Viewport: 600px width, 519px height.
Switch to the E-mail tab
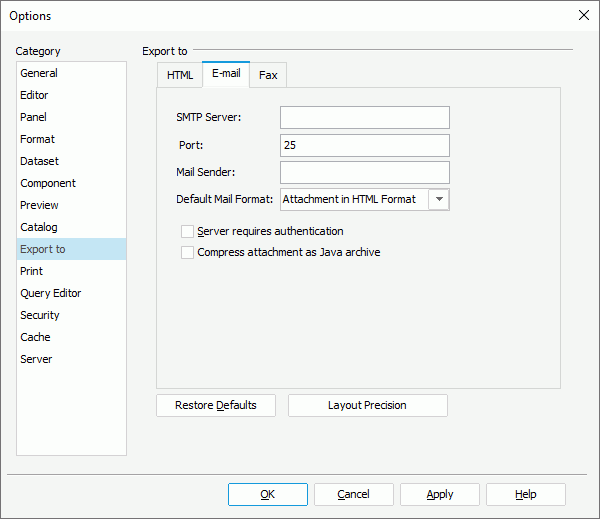[226, 74]
